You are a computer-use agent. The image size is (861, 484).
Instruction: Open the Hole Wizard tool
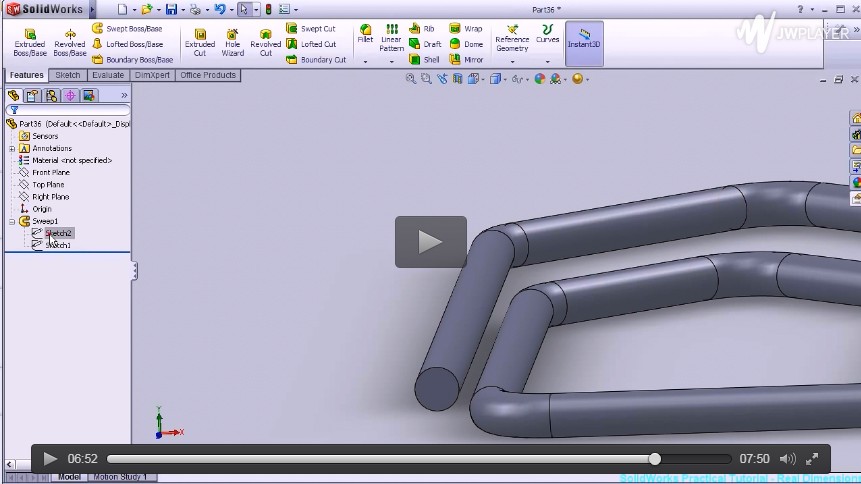click(x=232, y=42)
